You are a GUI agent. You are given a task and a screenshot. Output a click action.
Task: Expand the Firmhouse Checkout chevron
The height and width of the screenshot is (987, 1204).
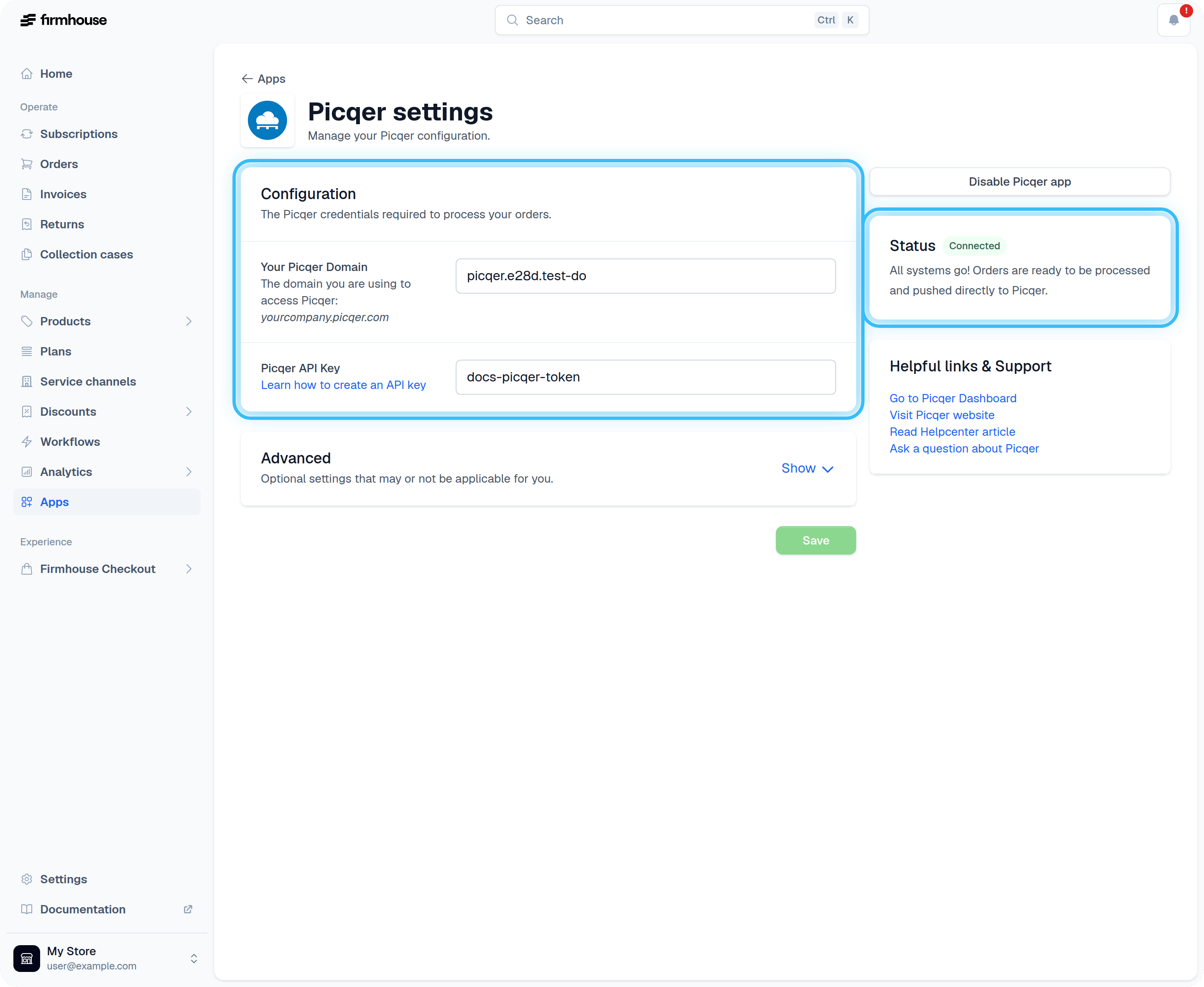(189, 569)
